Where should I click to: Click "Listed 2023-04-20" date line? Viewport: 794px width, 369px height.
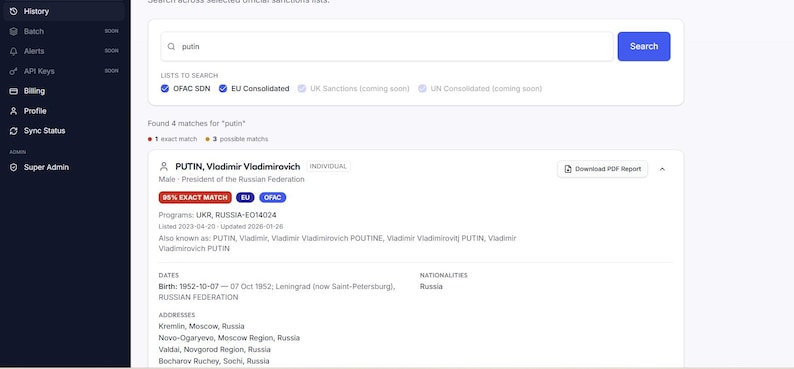click(221, 227)
